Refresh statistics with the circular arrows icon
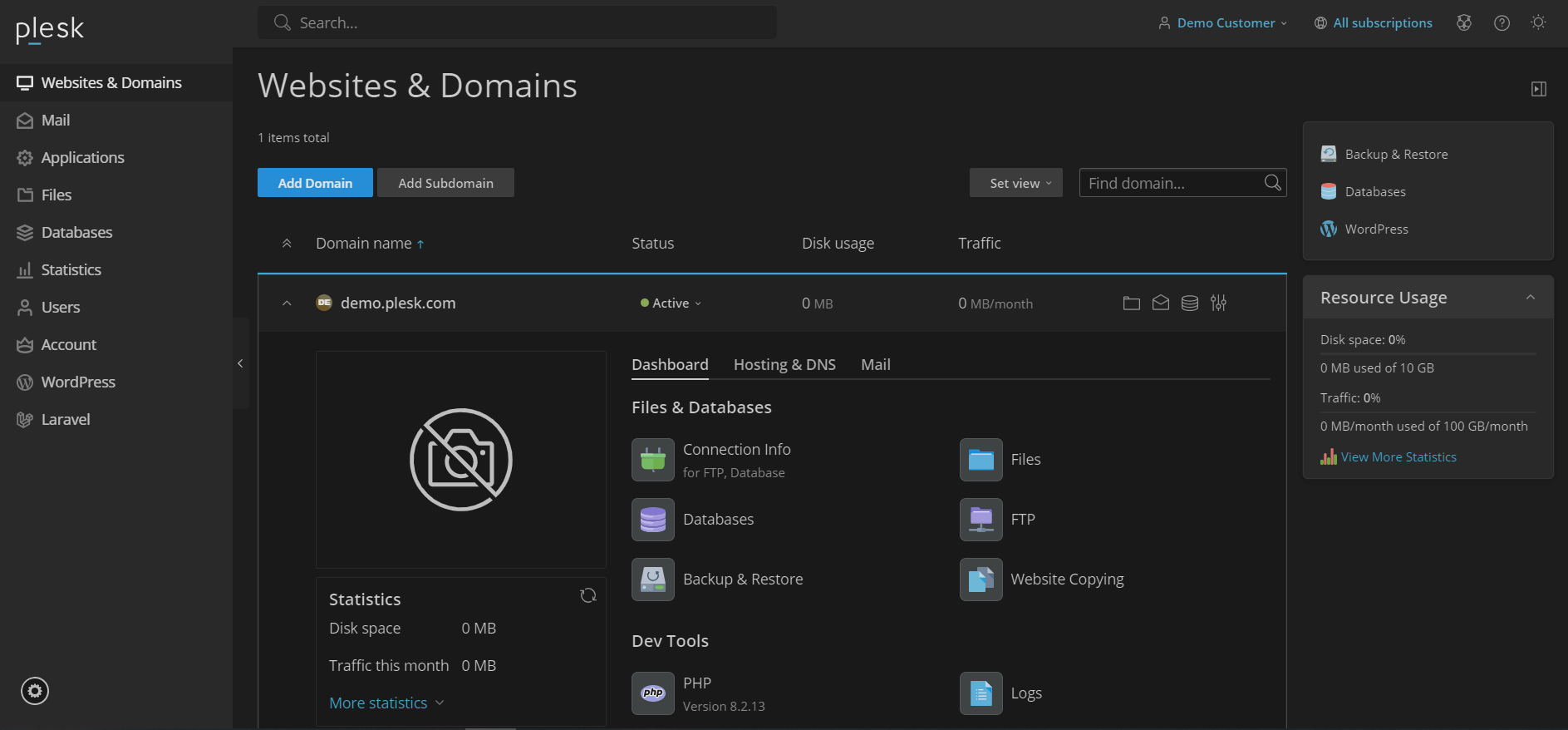This screenshot has height=730, width=1568. click(588, 595)
